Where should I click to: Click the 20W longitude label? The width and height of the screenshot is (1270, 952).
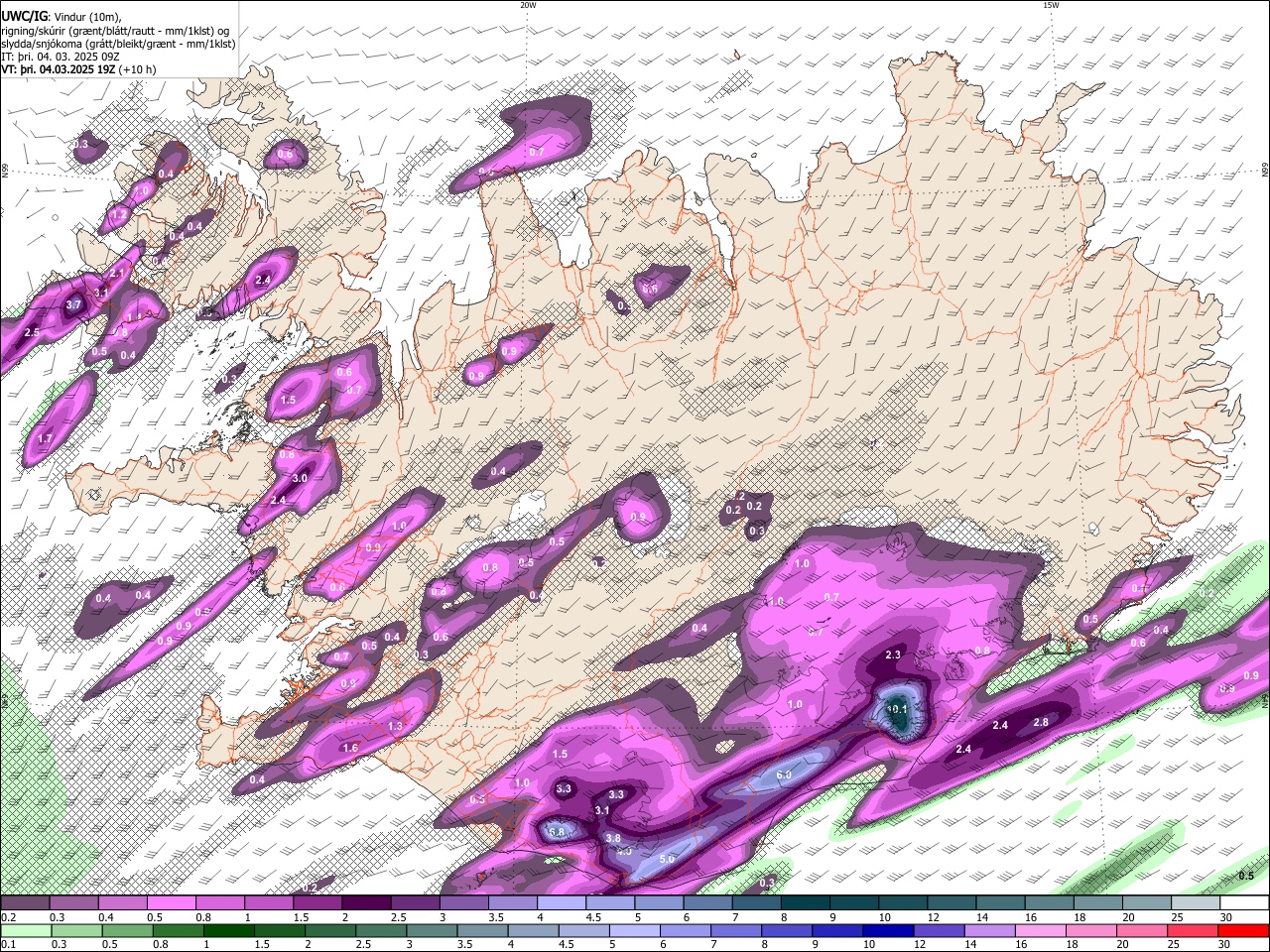coord(528,5)
